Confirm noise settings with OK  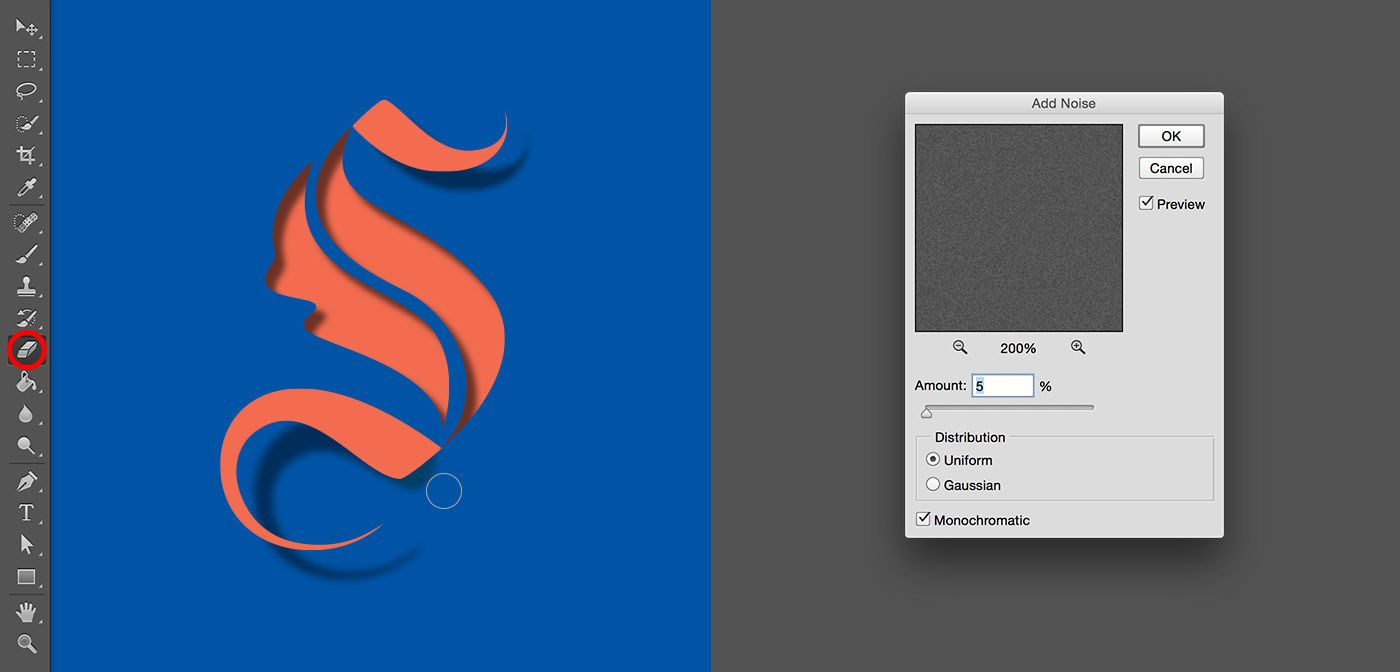click(x=1170, y=136)
